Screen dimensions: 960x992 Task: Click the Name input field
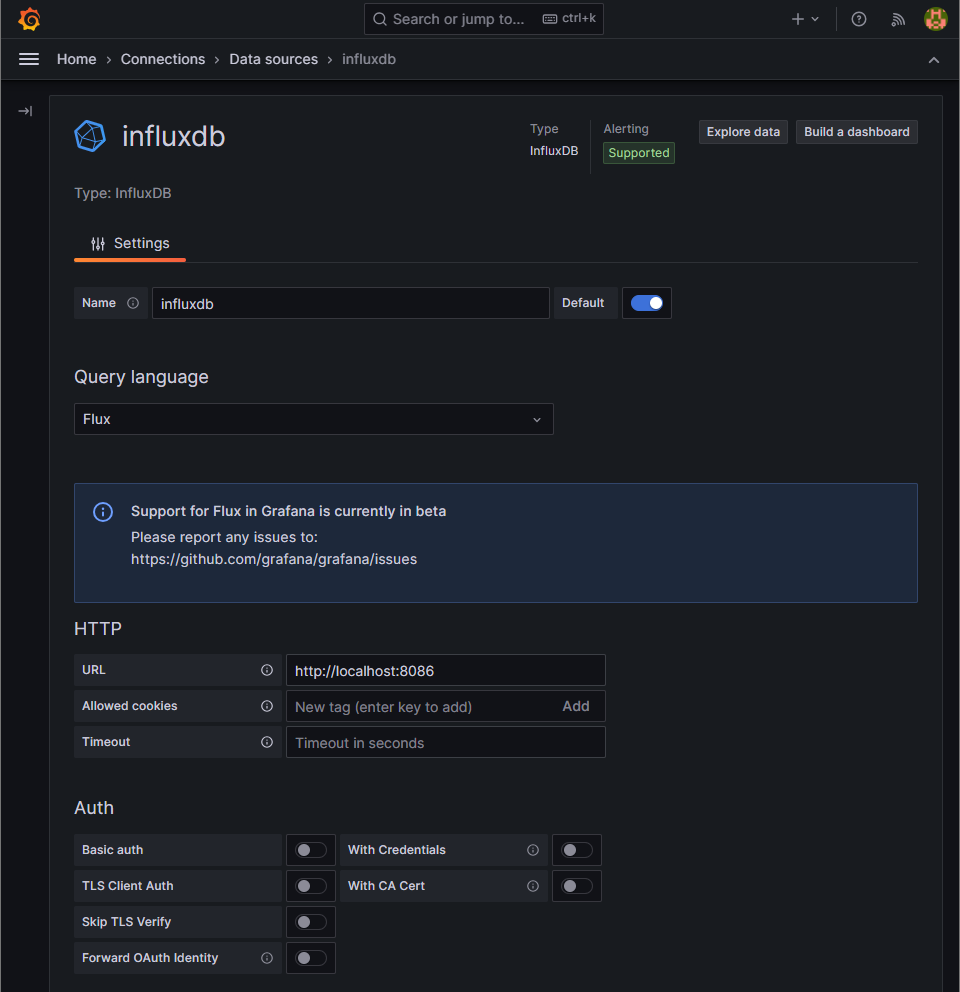(351, 304)
